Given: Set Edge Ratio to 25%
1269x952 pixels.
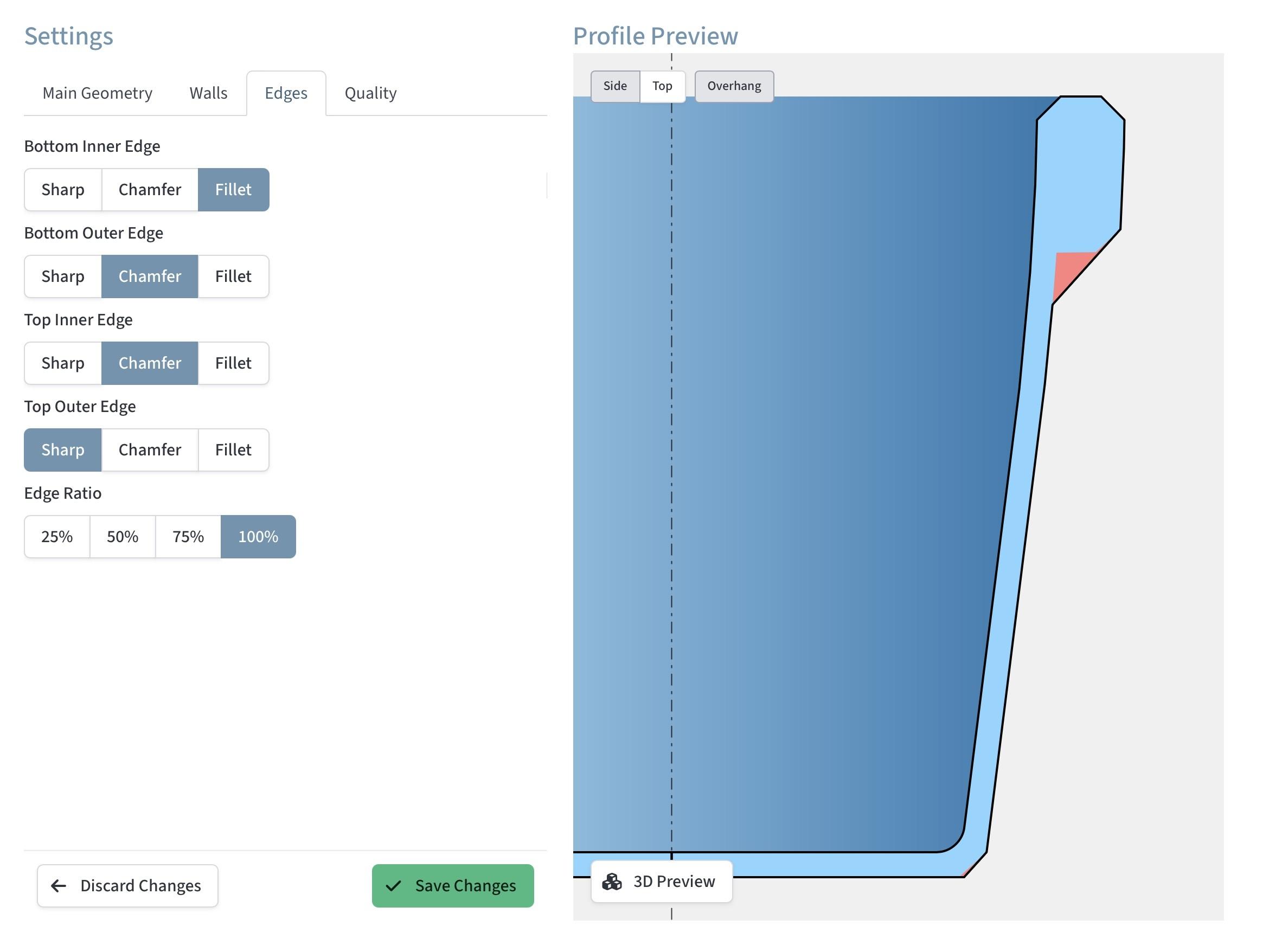Looking at the screenshot, I should [x=57, y=537].
